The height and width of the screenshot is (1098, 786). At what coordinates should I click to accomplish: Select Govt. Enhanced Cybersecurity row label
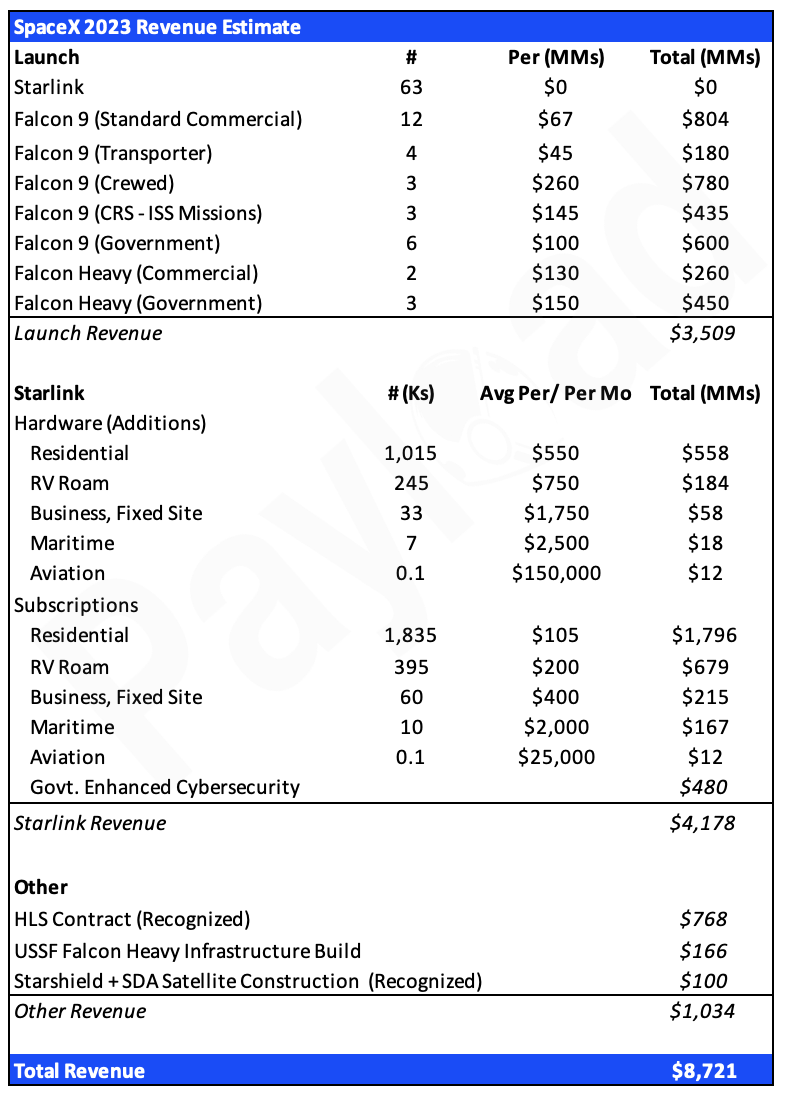point(165,788)
